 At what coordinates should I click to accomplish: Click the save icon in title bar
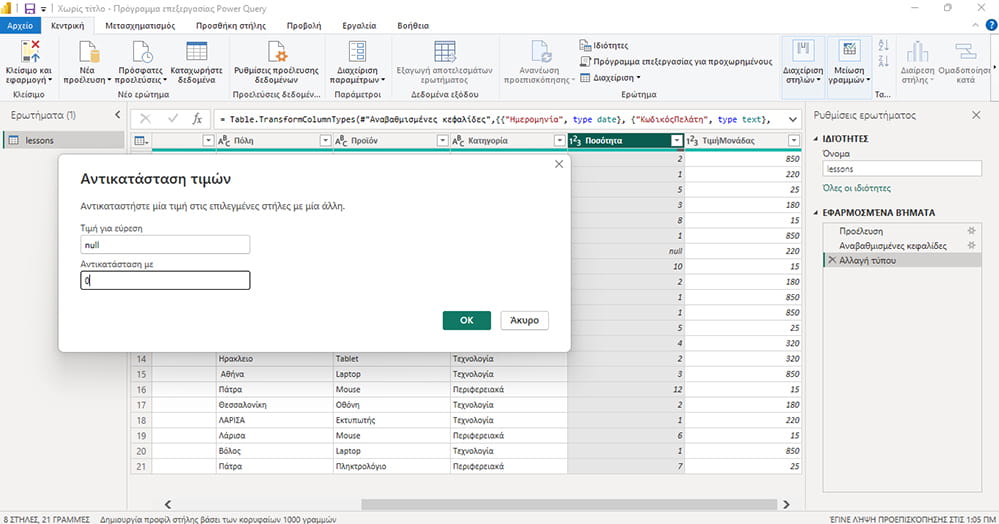click(x=29, y=8)
